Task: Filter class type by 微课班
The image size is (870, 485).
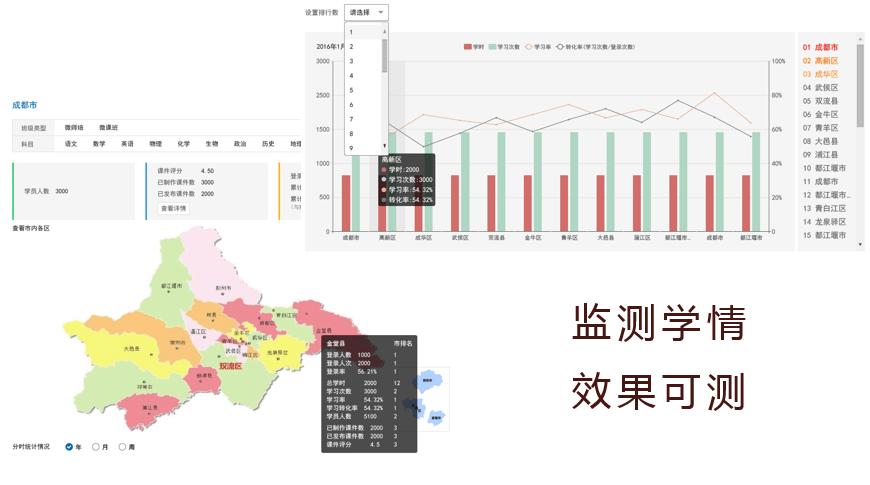Action: [109, 128]
